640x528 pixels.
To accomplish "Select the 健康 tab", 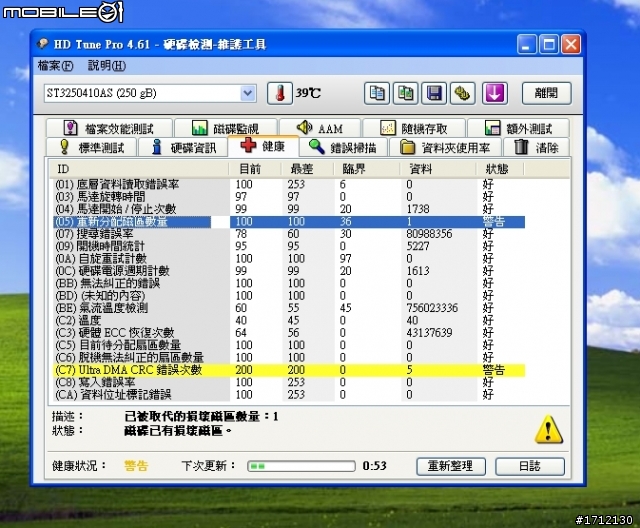I will pyautogui.click(x=263, y=146).
